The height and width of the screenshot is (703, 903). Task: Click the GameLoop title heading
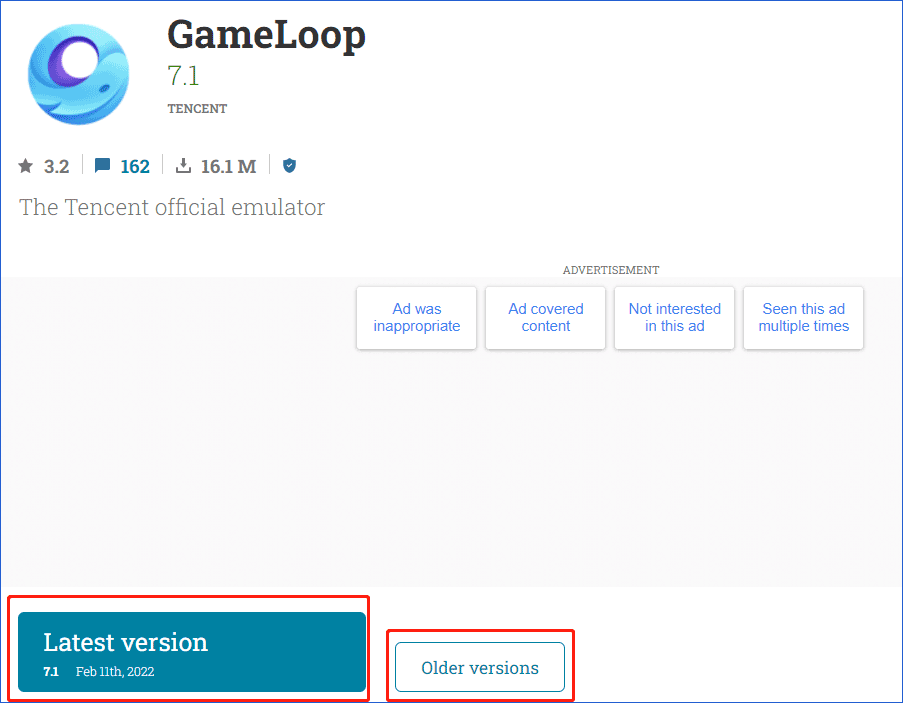[266, 36]
